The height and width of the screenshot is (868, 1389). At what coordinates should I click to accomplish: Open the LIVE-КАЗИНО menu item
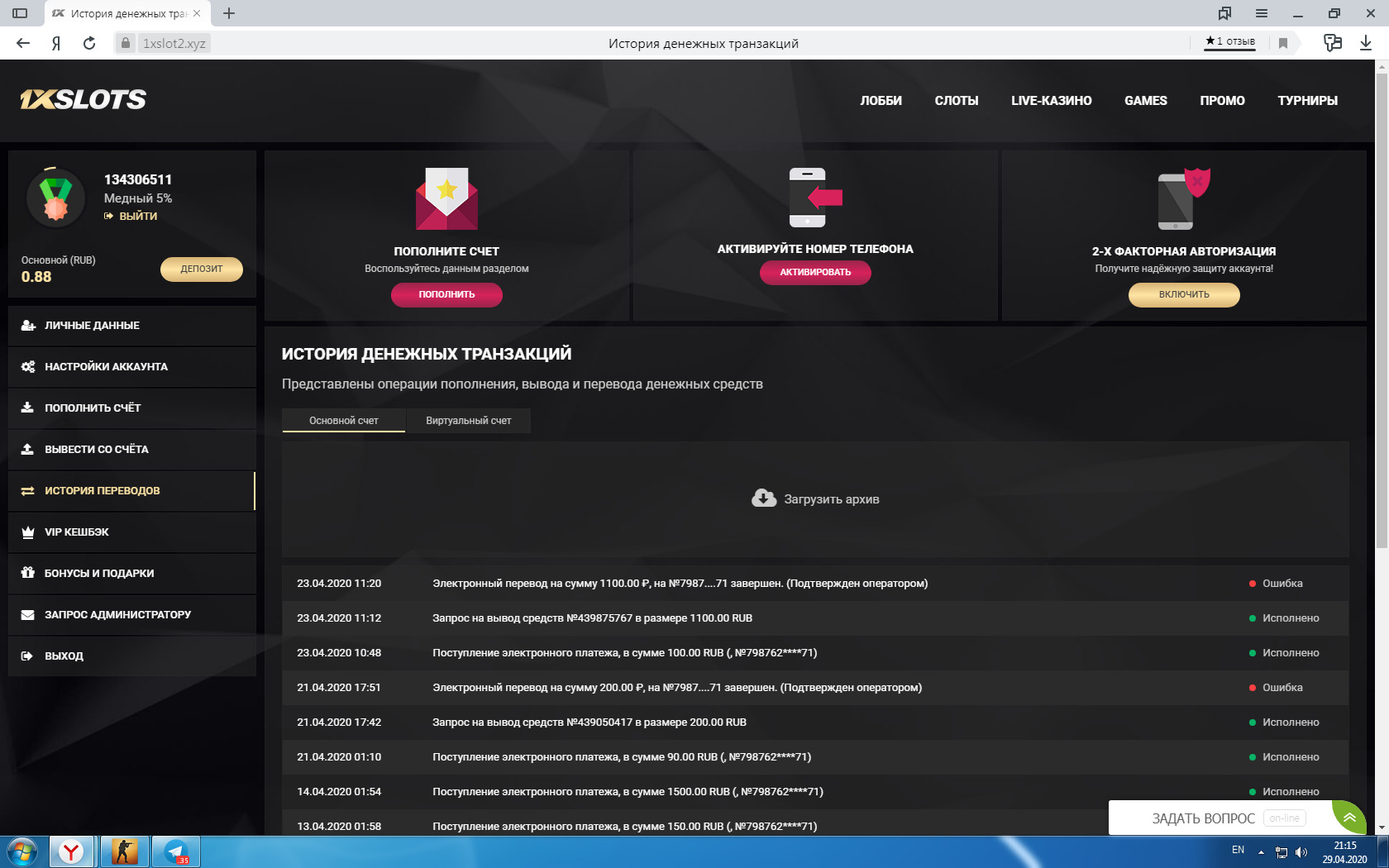click(1051, 101)
